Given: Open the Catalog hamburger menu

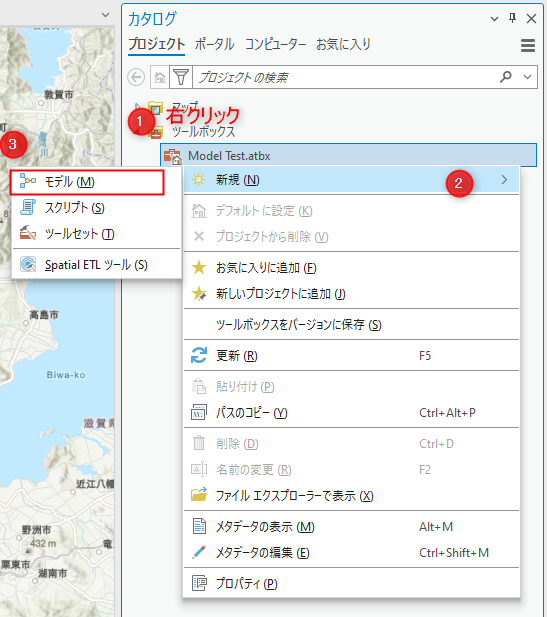Looking at the screenshot, I should (x=528, y=45).
